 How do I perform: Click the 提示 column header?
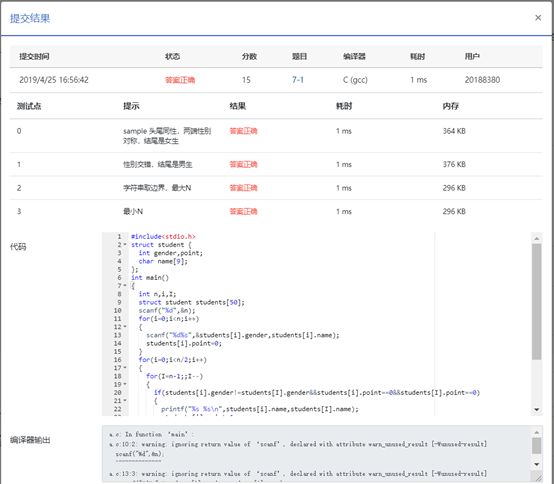(x=131, y=106)
